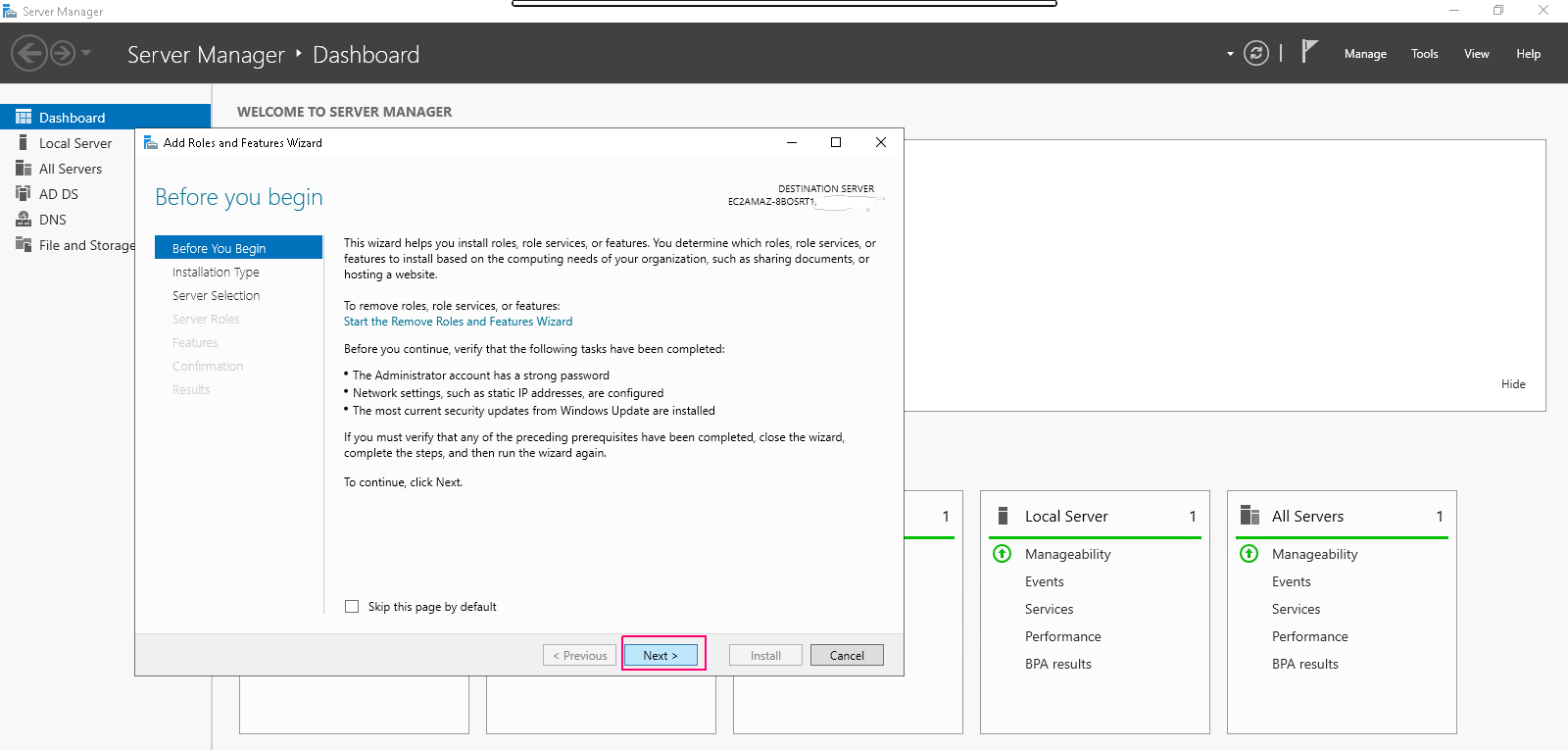Viewport: 1568px width, 750px height.
Task: Open All Servers tile title
Action: (x=1307, y=516)
